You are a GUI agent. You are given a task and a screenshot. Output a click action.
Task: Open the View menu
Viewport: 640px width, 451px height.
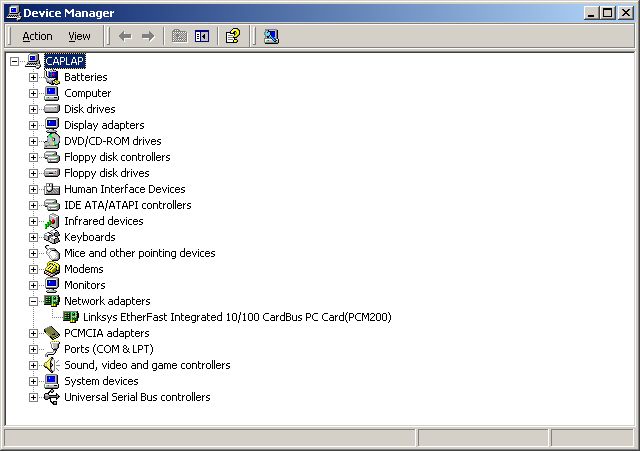[79, 36]
